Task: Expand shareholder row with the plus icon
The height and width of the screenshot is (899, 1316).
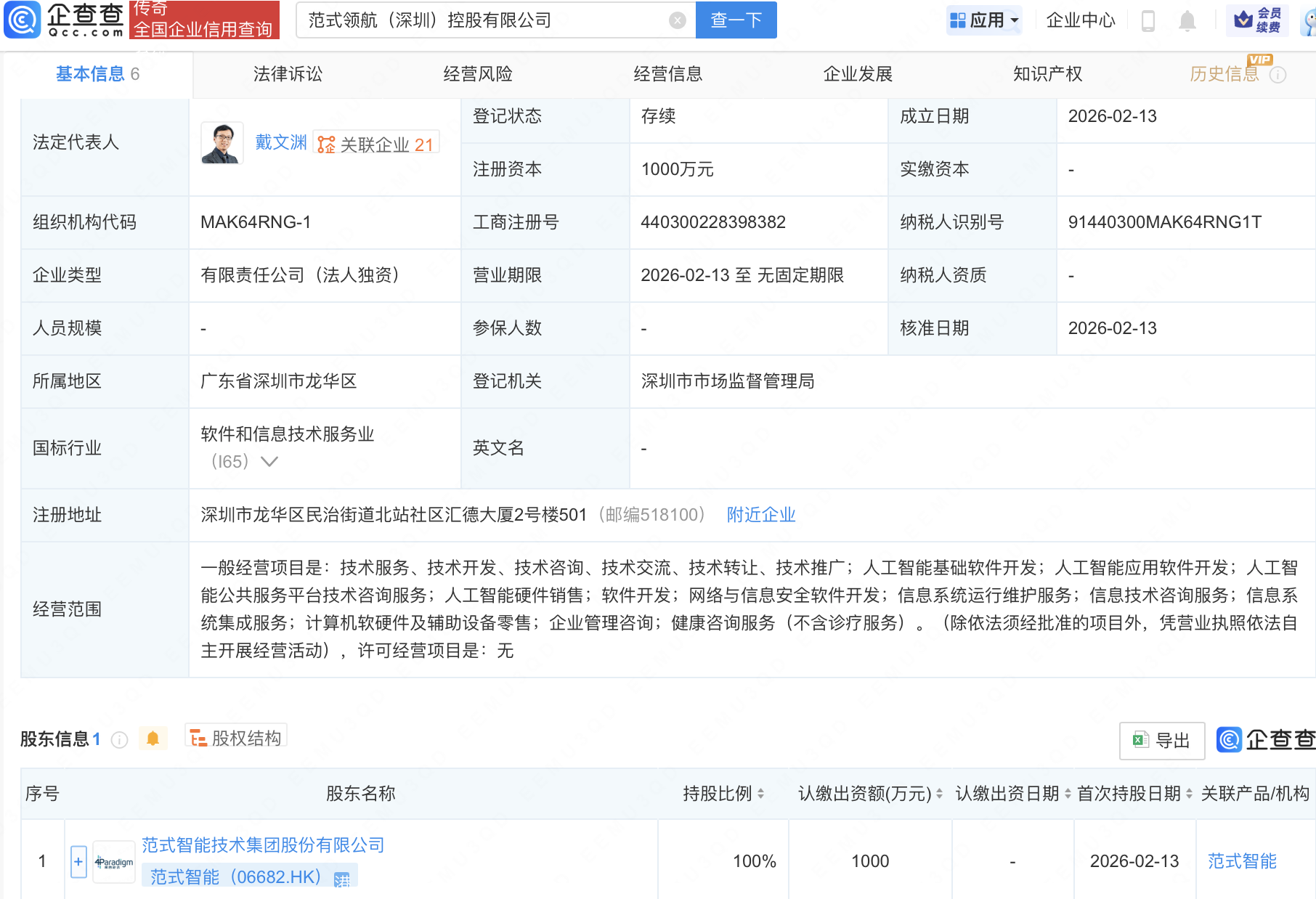Action: point(77,861)
